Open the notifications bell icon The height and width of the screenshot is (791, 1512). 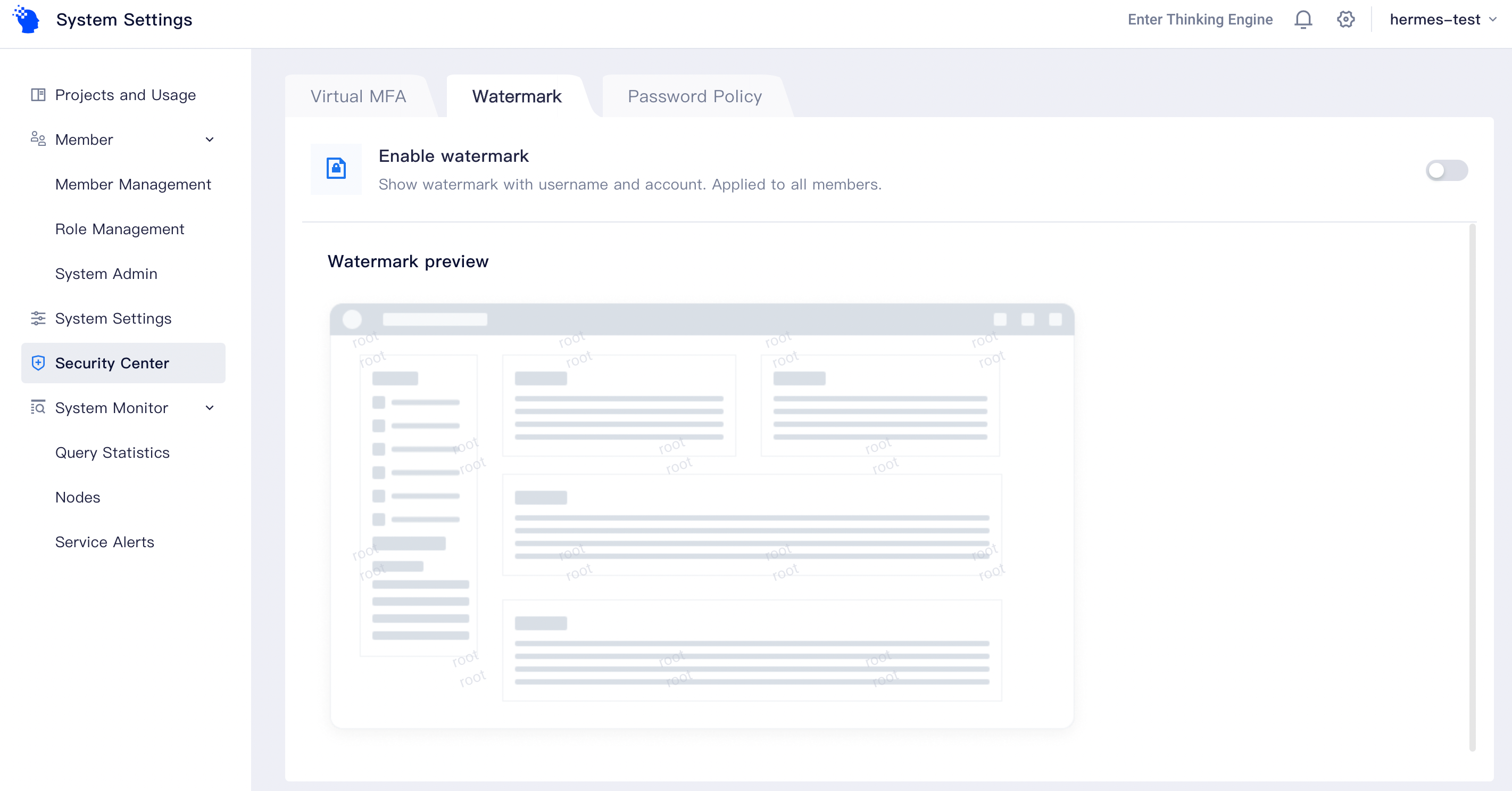click(1303, 19)
